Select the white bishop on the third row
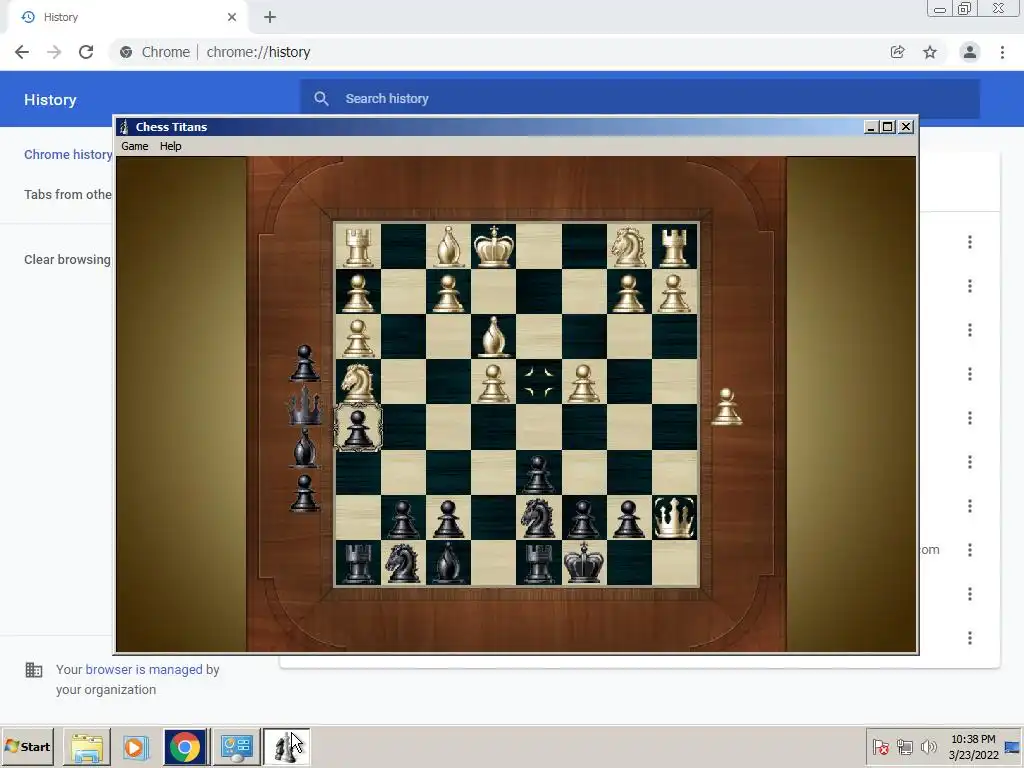 point(494,336)
